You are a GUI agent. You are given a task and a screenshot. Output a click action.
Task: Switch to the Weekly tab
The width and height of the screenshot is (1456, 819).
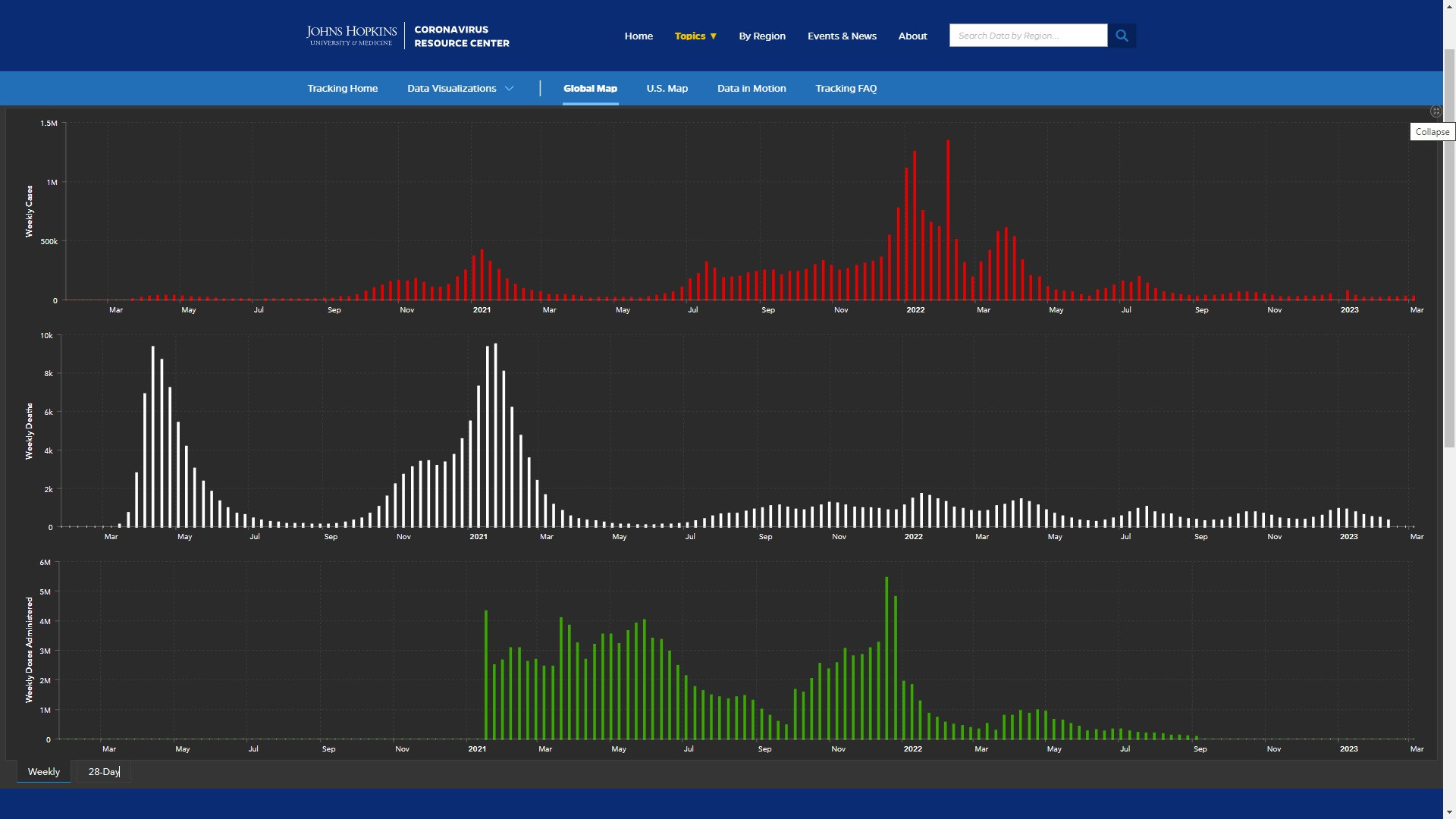[44, 771]
